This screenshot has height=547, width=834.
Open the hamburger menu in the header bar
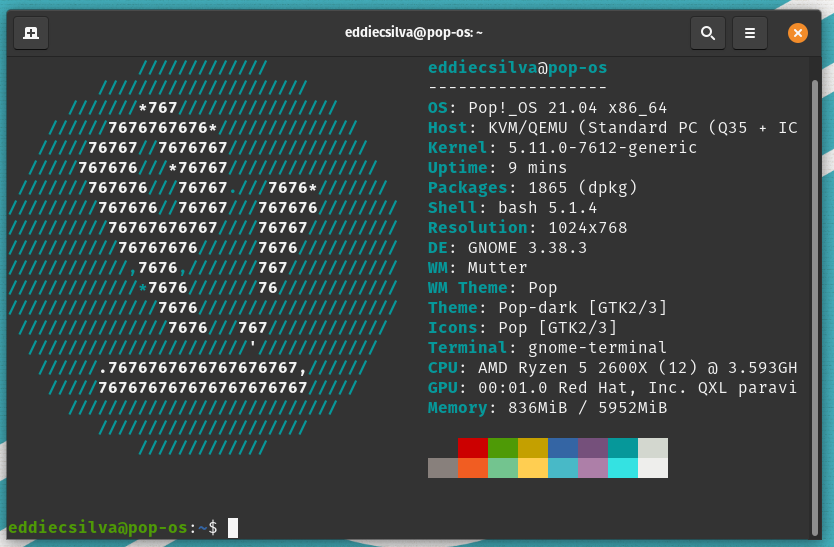tap(750, 33)
